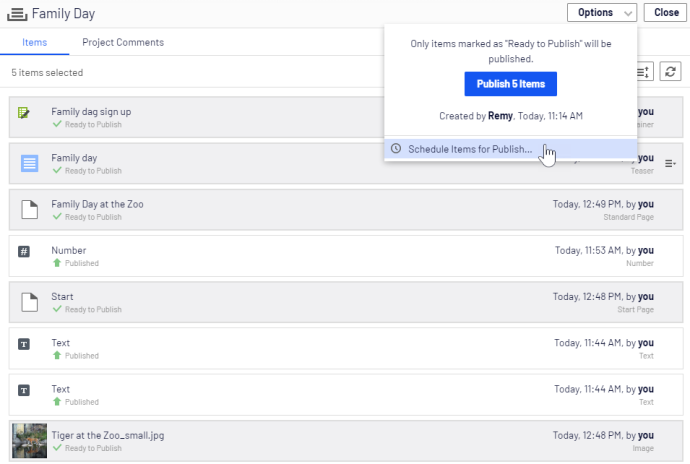The height and width of the screenshot is (464, 690).
Task: Click the Publish 5 Items button
Action: pyautogui.click(x=510, y=84)
